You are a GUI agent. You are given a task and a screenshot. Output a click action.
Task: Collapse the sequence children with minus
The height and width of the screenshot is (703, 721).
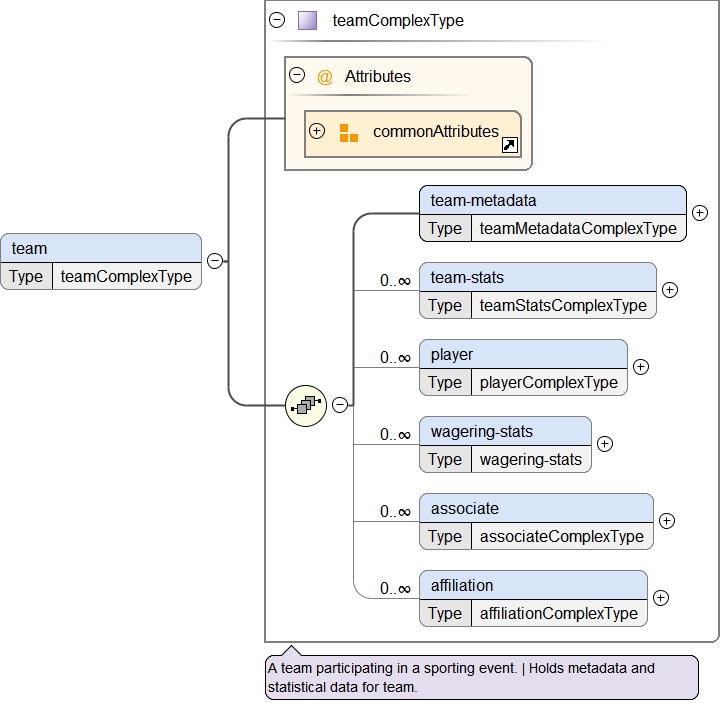tap(340, 405)
